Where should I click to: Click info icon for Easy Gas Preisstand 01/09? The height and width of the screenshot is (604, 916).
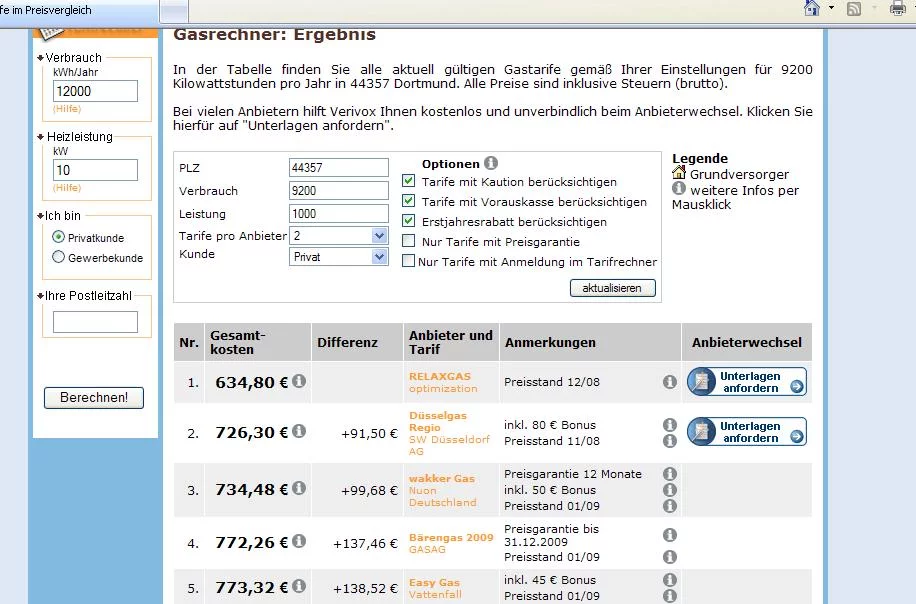click(x=670, y=596)
